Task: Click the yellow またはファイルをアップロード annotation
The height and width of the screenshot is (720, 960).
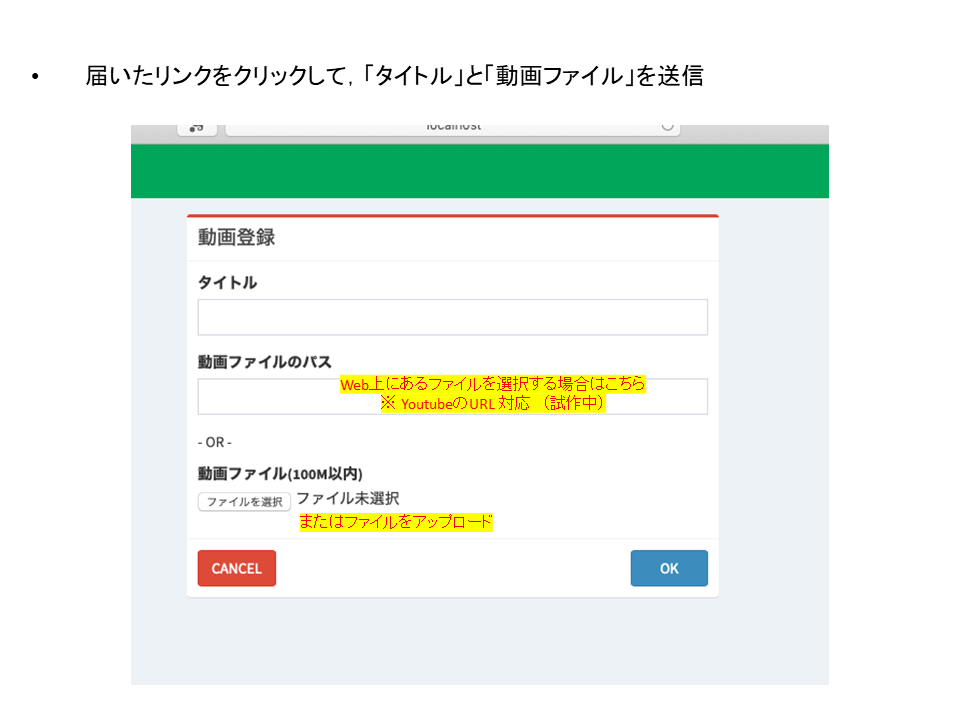Action: click(396, 521)
